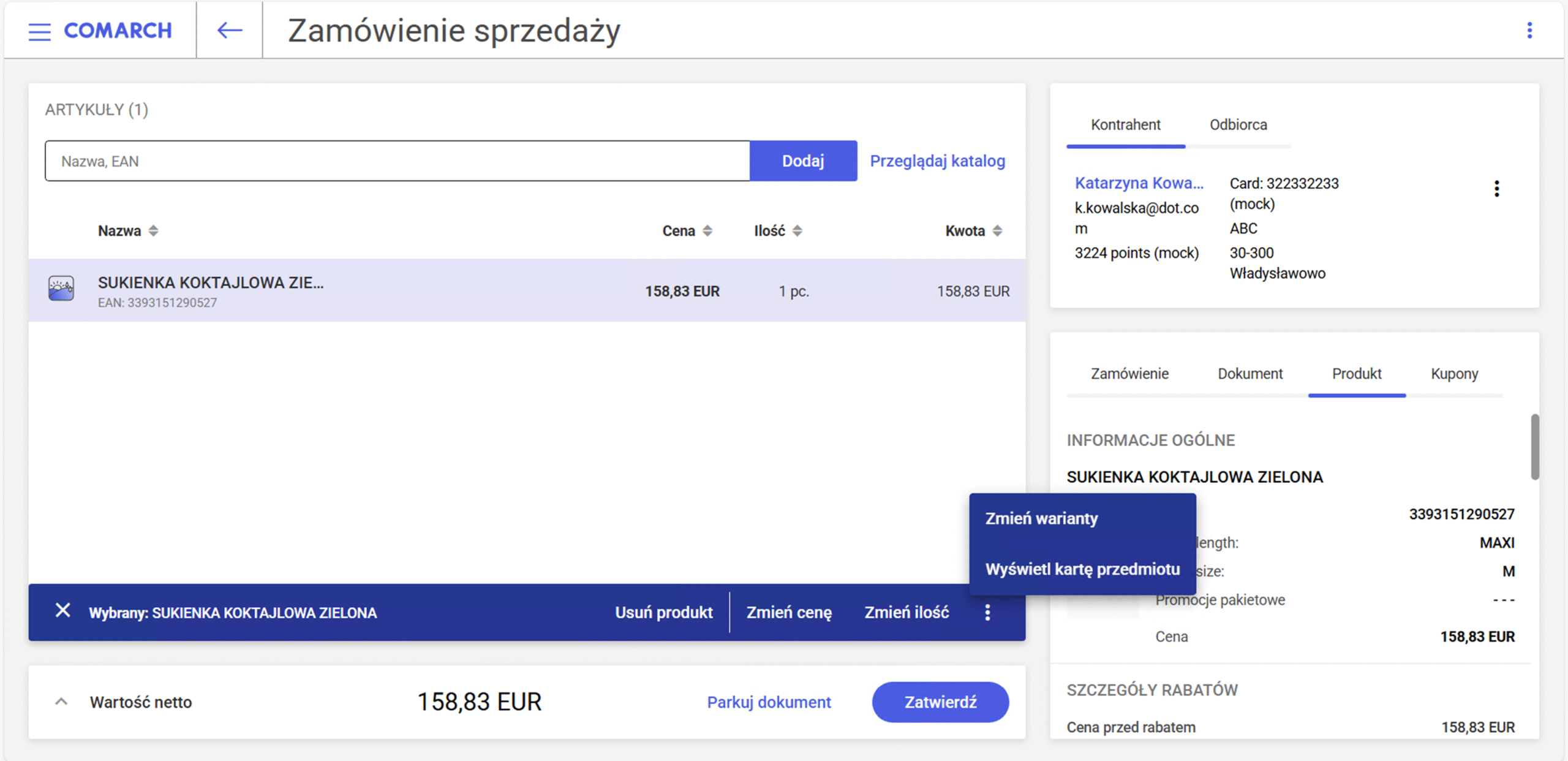The height and width of the screenshot is (761, 1568).
Task: Open more actions in selection bar
Action: coord(987,613)
